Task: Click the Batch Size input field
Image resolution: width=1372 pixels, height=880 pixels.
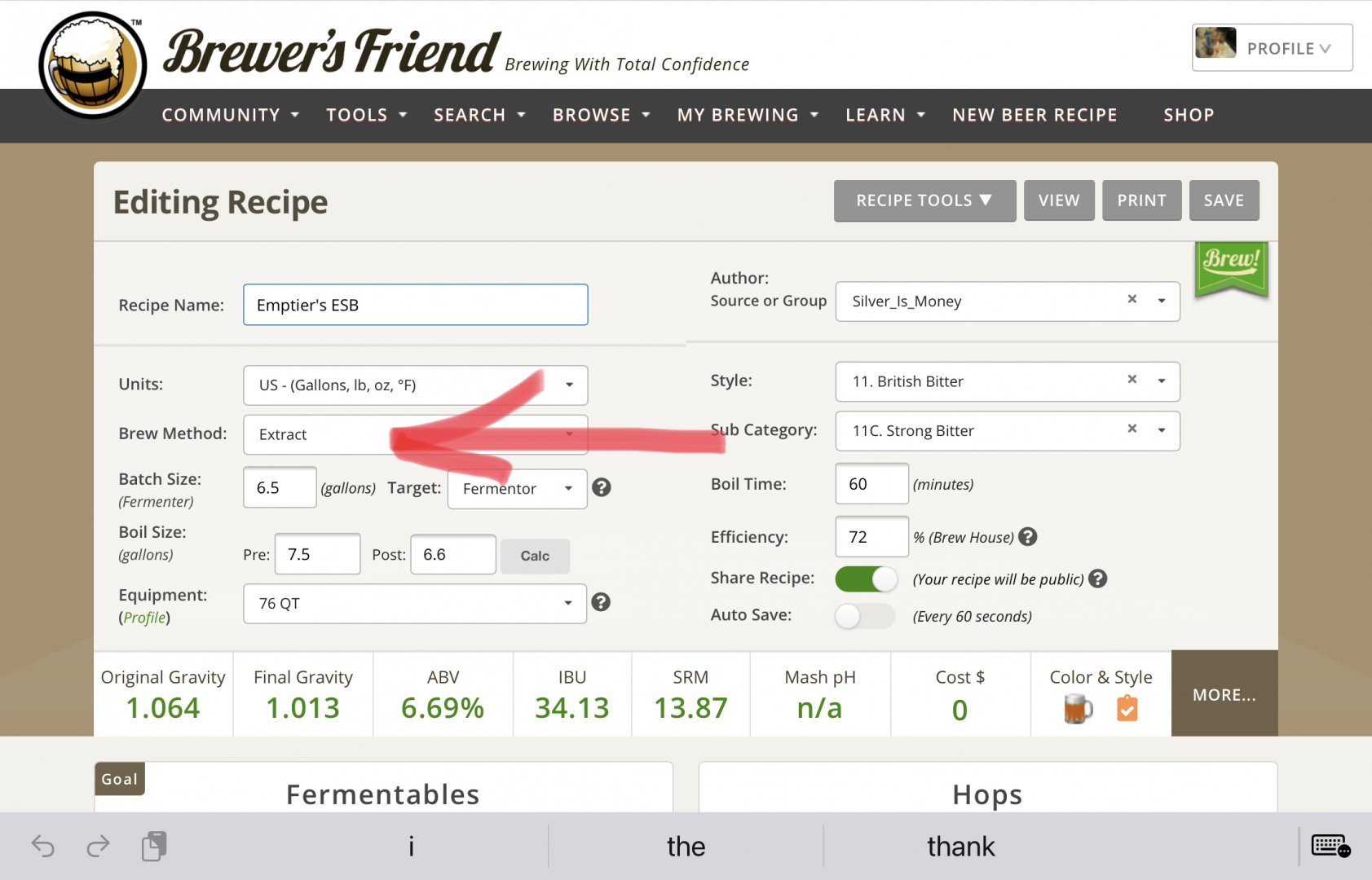Action: tap(280, 487)
